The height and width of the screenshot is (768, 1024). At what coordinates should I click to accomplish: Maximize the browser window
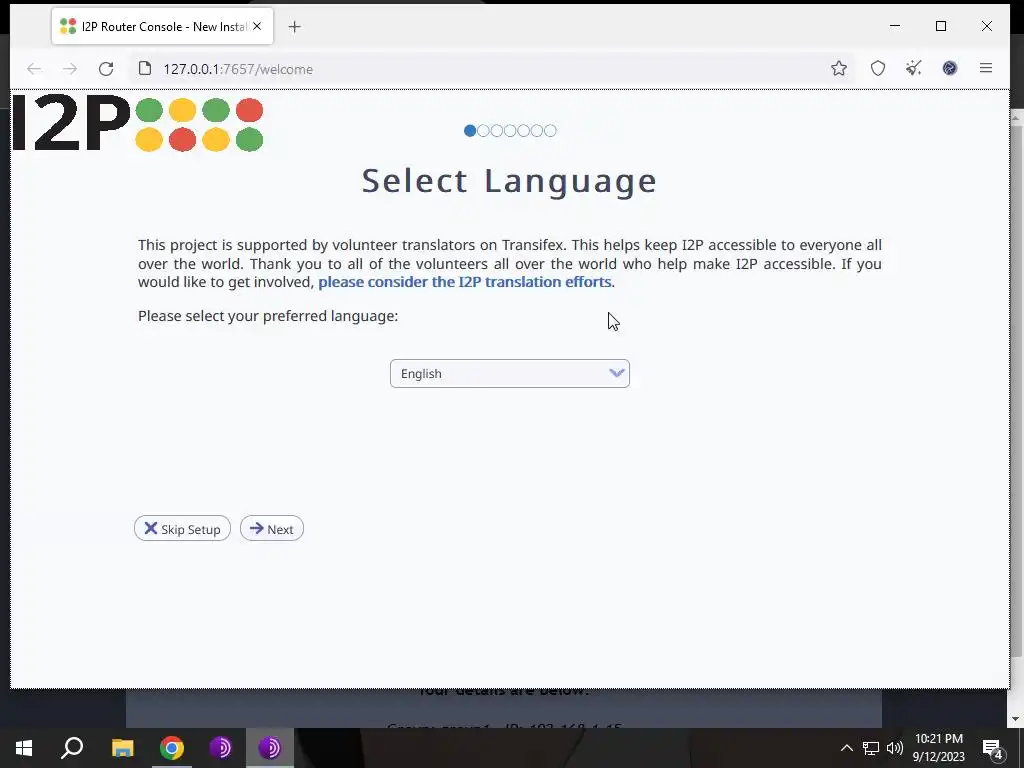click(x=941, y=26)
